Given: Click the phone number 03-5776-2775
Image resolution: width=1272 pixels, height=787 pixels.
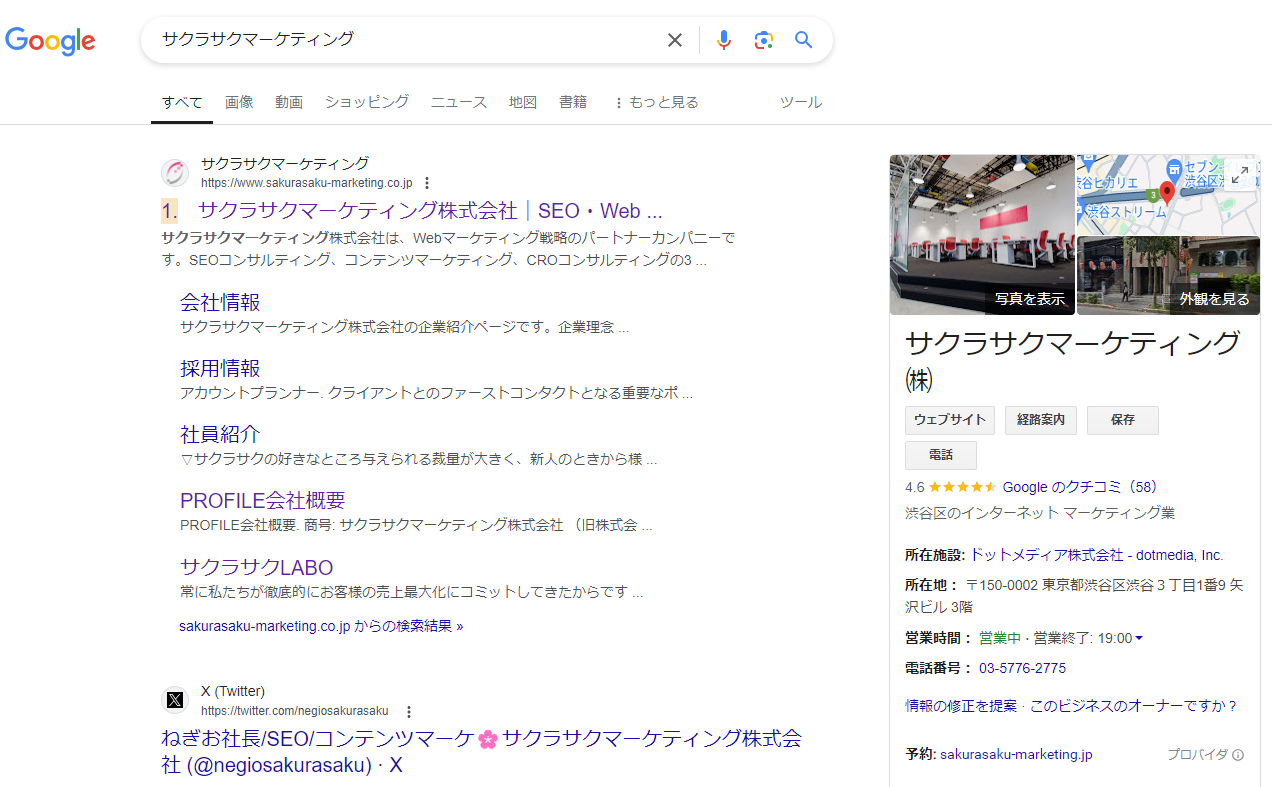Looking at the screenshot, I should click(x=1022, y=668).
